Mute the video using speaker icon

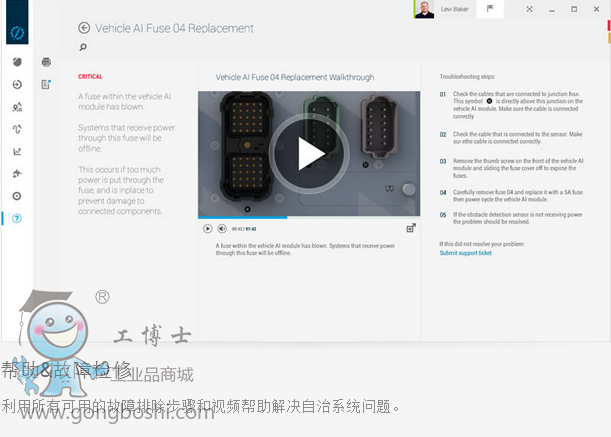222,228
